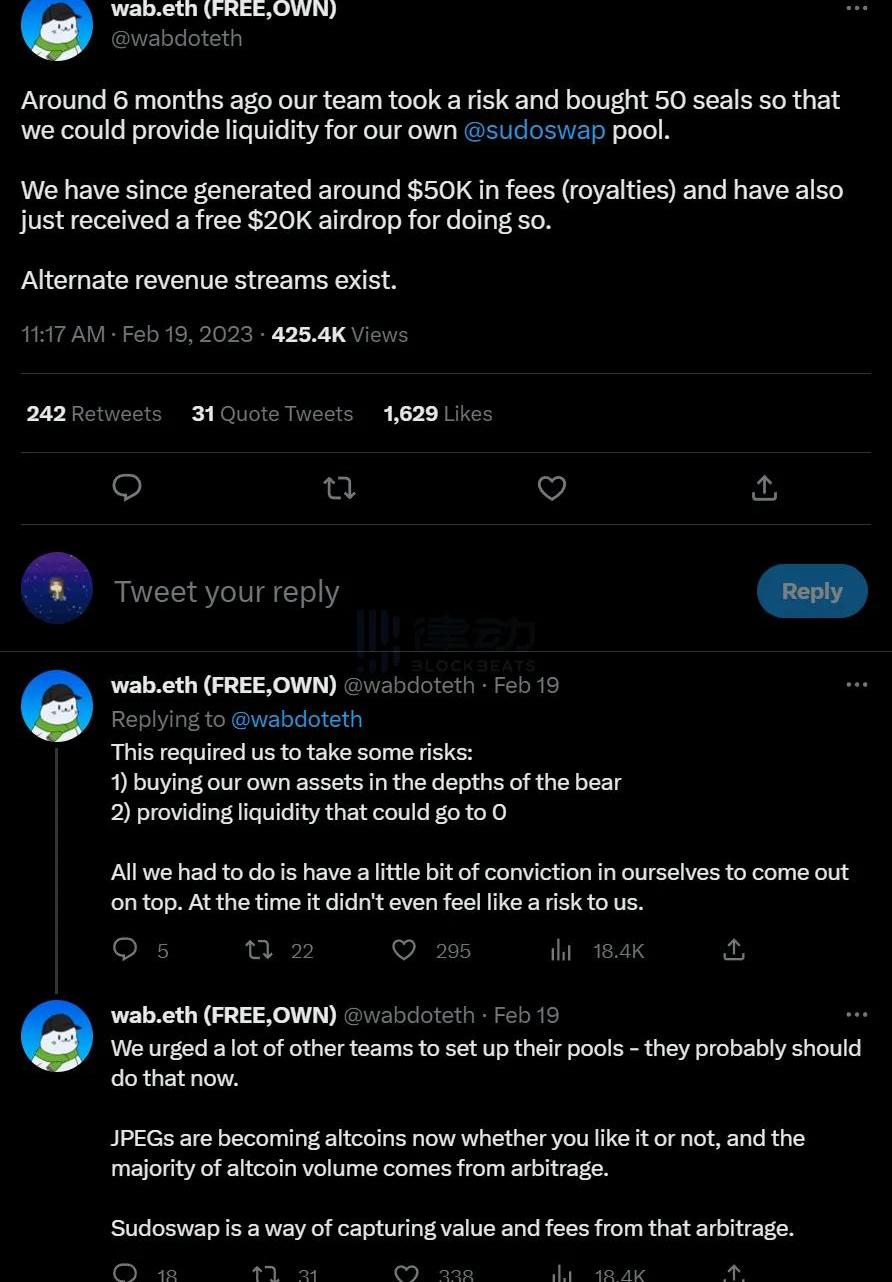Open wab.eth profile avatar on the first reply
Image resolution: width=892 pixels, height=1282 pixels.
(x=57, y=706)
